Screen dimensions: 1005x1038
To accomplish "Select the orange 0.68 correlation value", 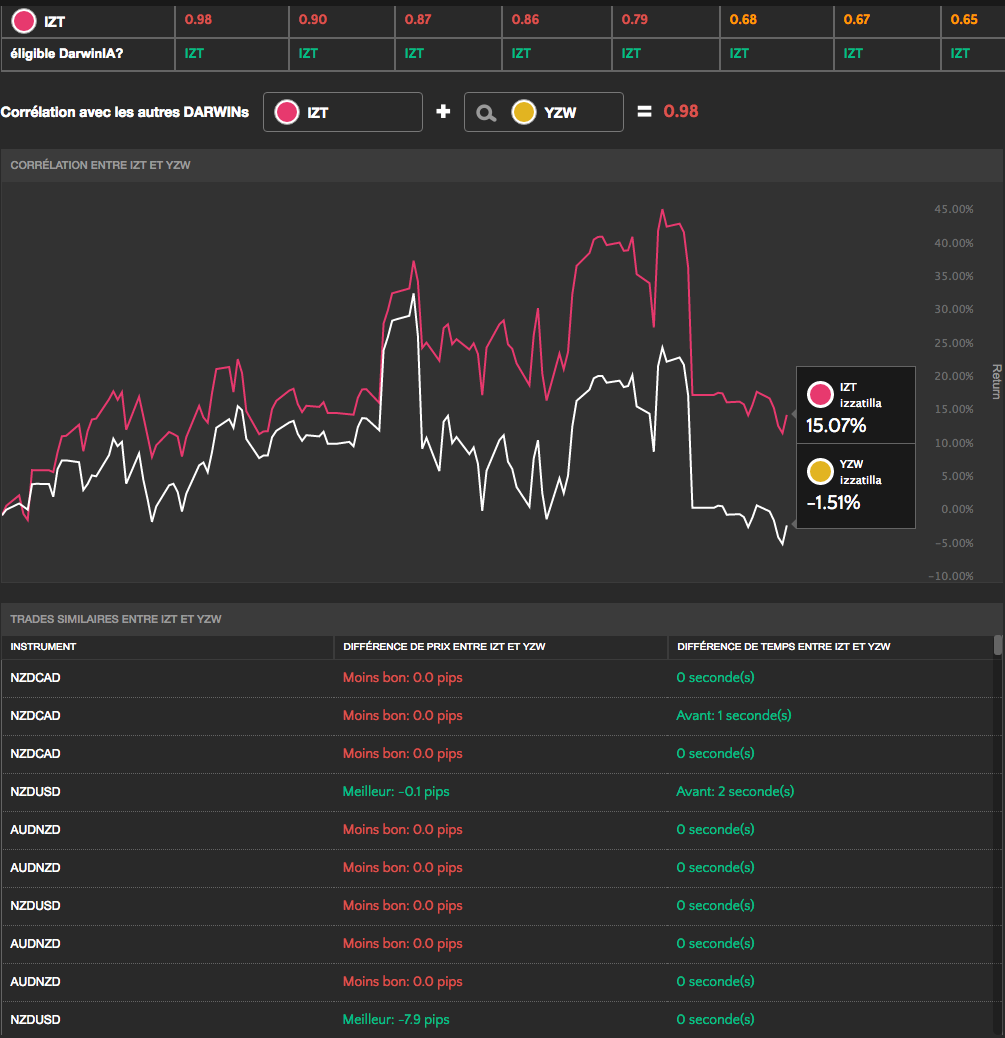I will [743, 20].
